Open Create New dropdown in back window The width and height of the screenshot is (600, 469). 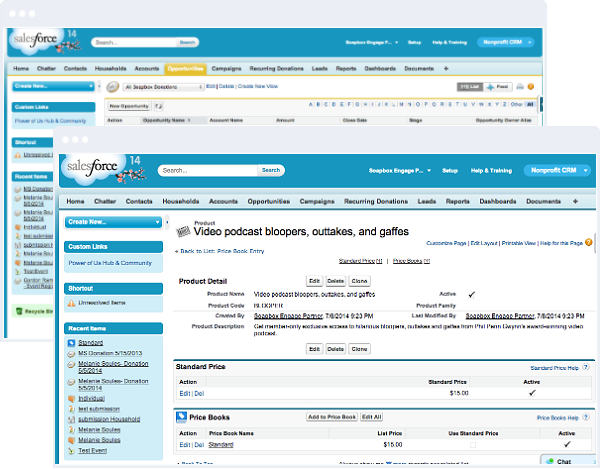coord(53,86)
